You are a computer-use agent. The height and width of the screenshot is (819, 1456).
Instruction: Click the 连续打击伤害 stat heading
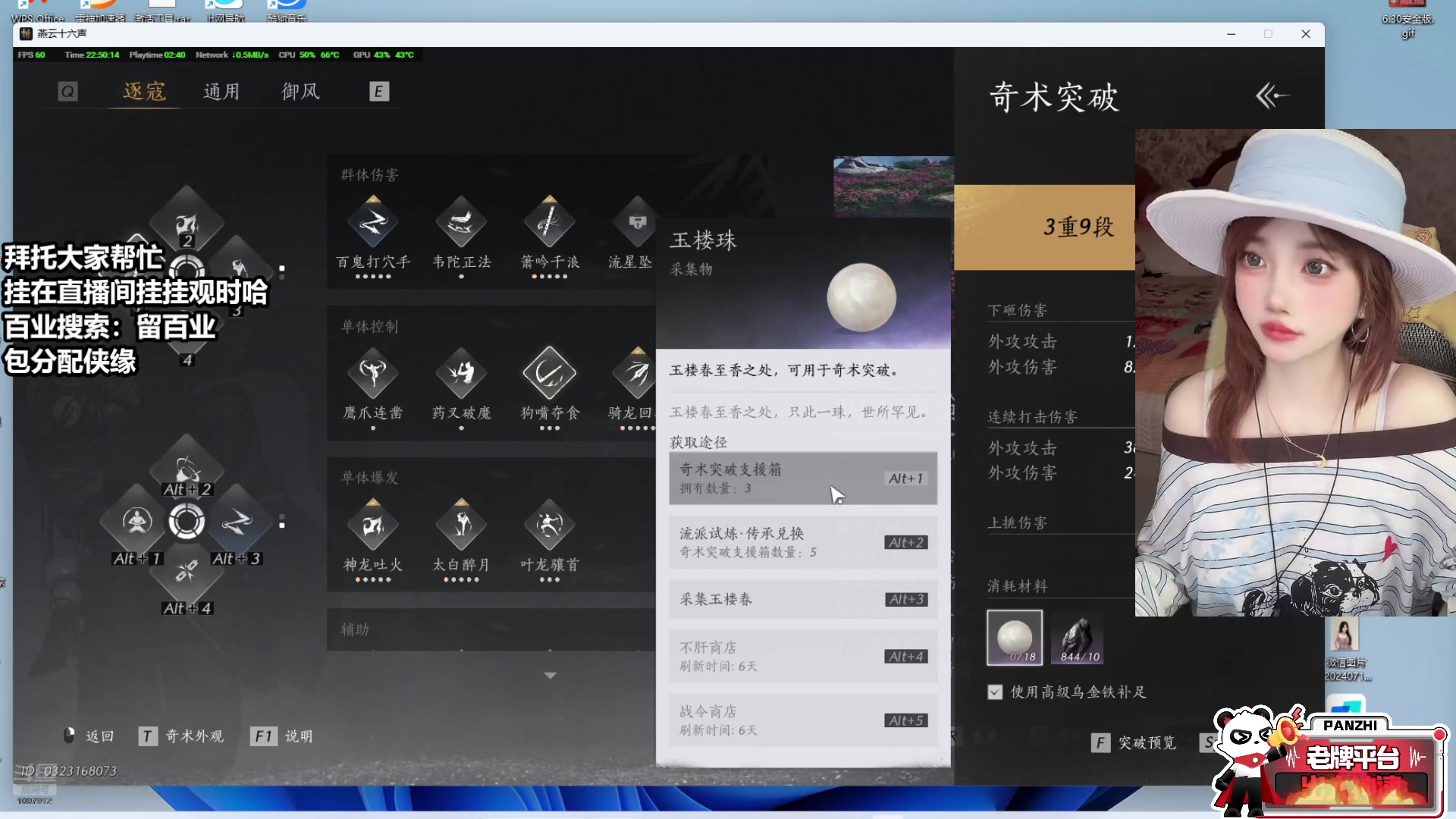pos(1032,417)
